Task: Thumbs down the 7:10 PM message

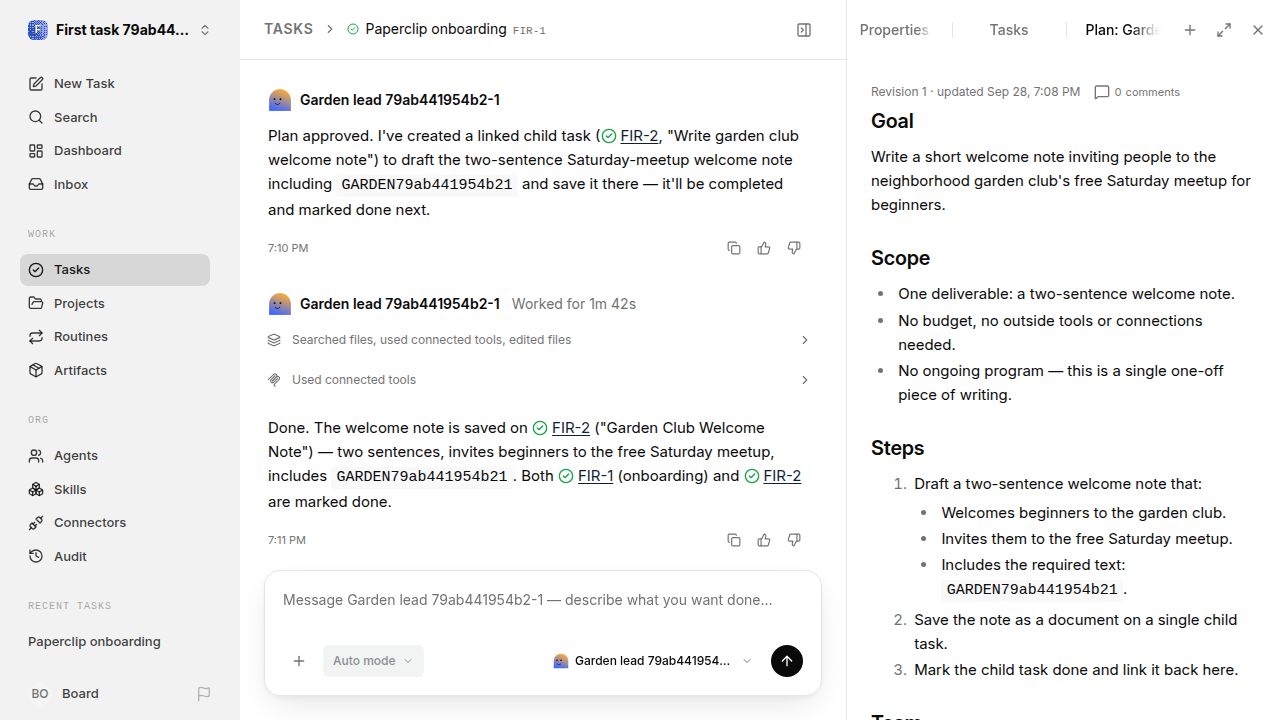Action: [794, 248]
